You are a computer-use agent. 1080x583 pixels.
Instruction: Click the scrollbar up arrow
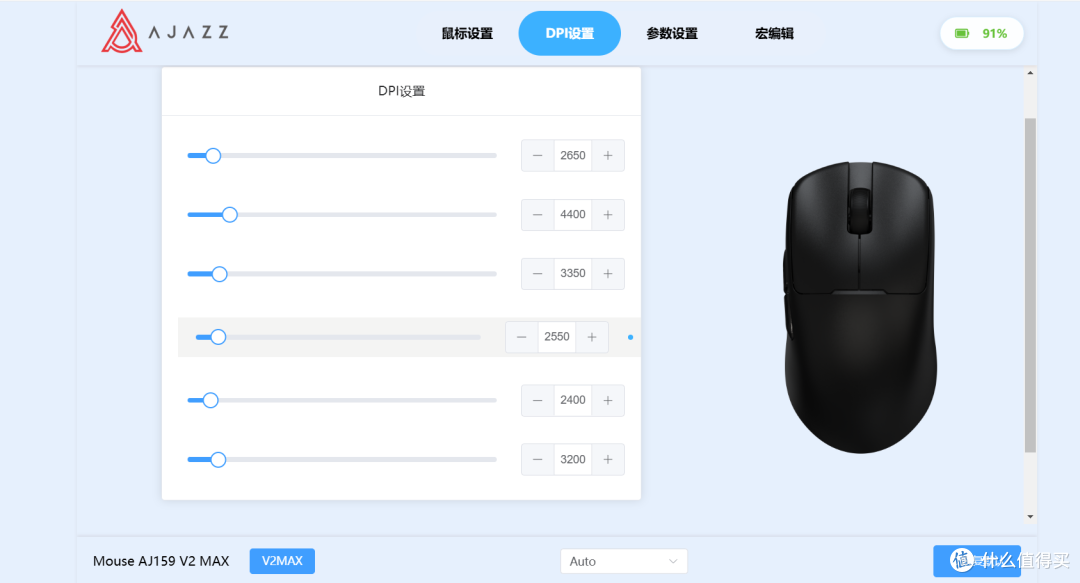click(1030, 72)
